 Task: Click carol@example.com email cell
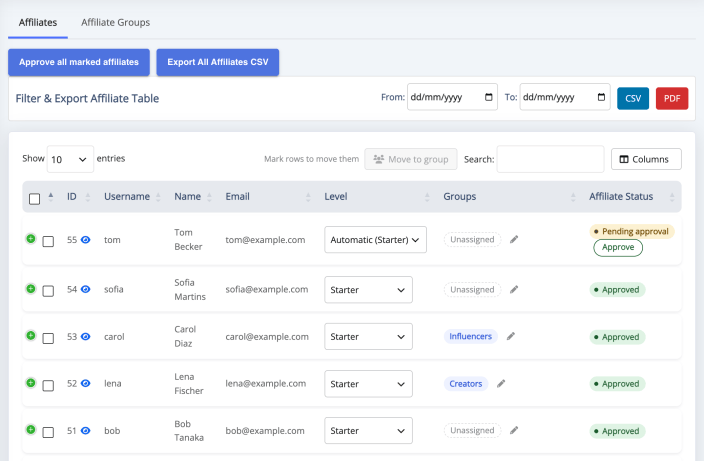pyautogui.click(x=267, y=337)
